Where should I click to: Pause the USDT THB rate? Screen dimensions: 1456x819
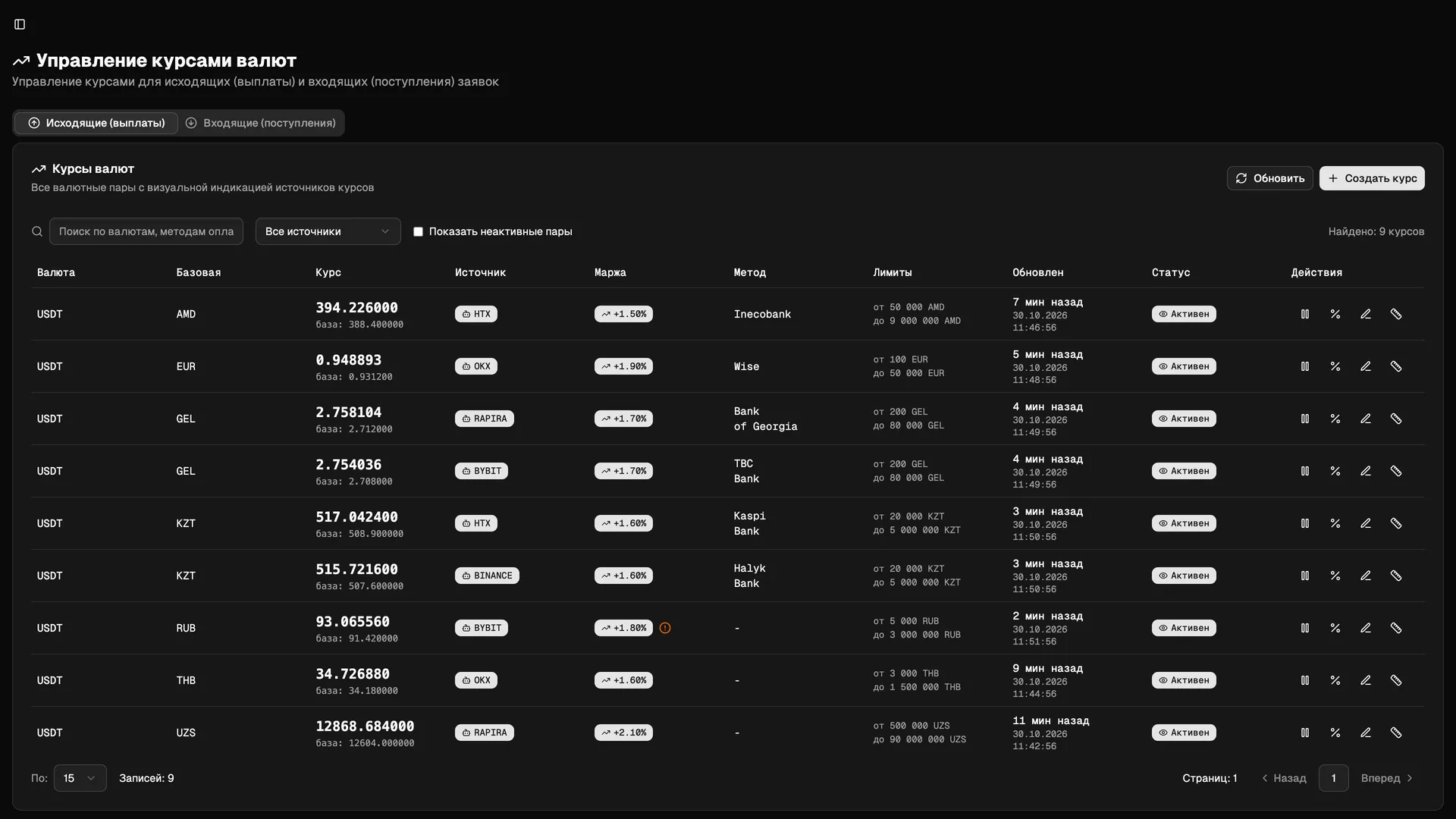click(x=1305, y=680)
